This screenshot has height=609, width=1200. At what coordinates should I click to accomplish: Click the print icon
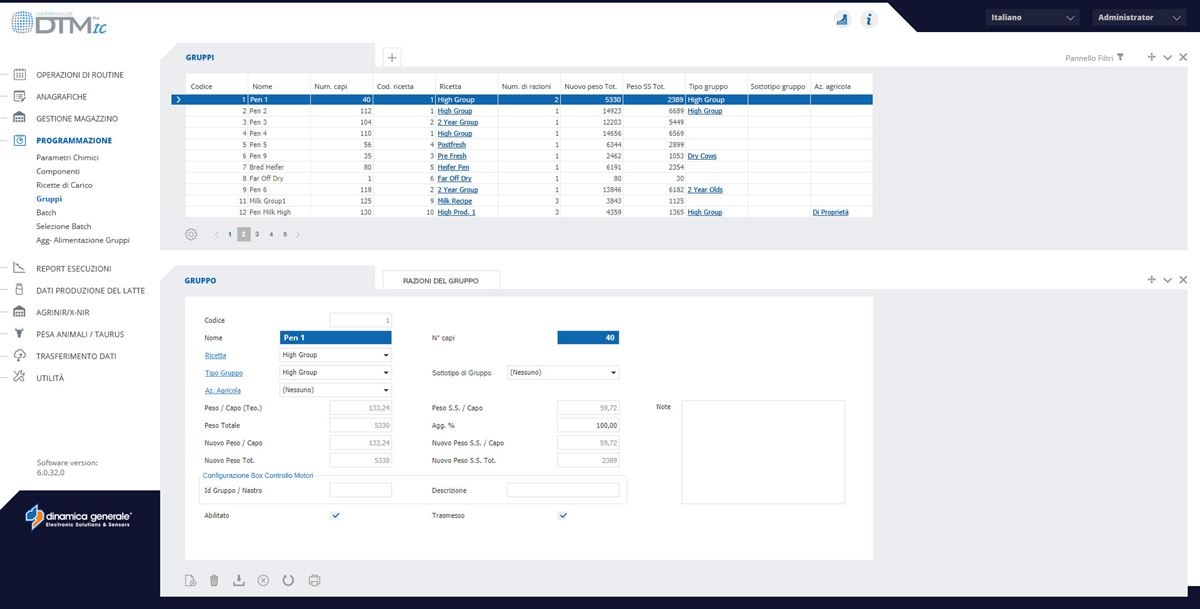click(x=315, y=580)
